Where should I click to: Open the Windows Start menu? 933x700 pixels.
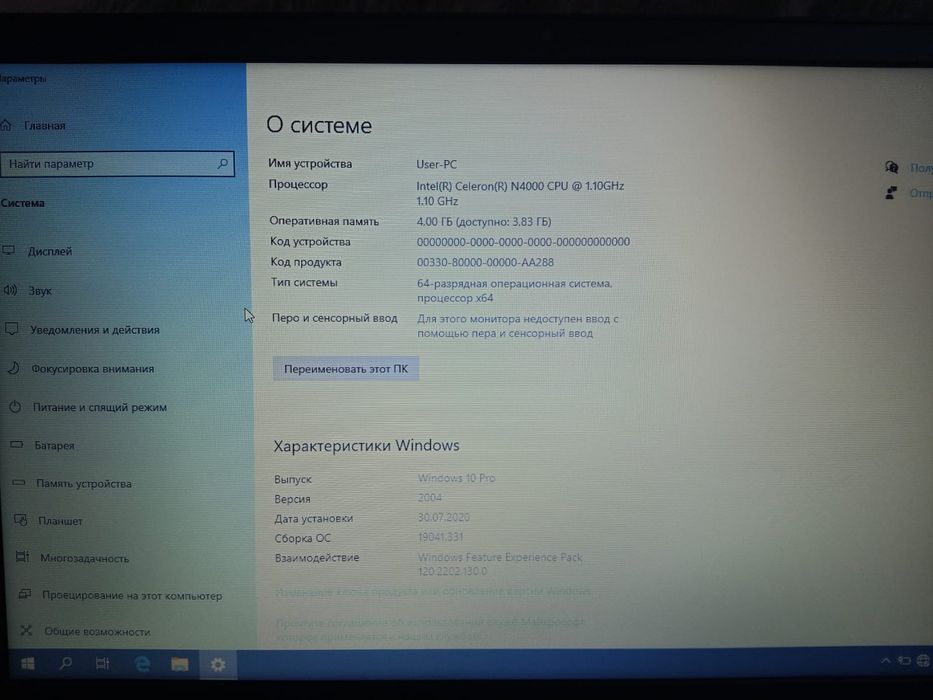click(x=27, y=664)
